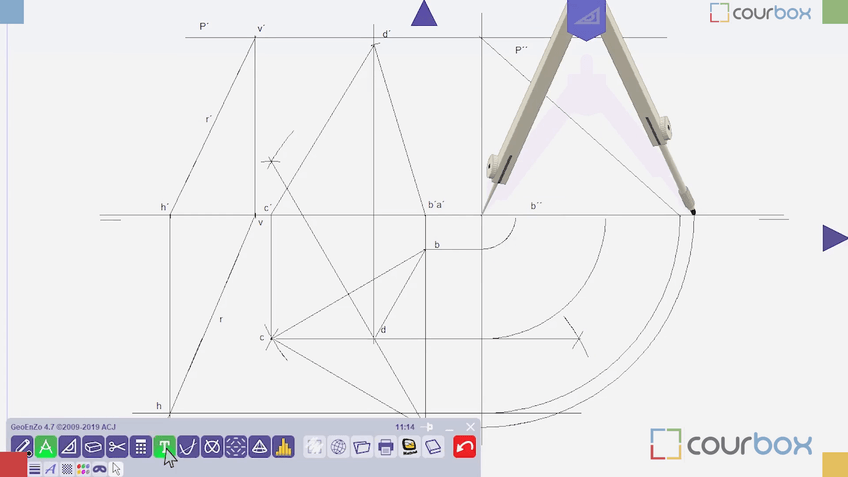
Task: Click the label P'' near the compass
Action: click(x=521, y=50)
